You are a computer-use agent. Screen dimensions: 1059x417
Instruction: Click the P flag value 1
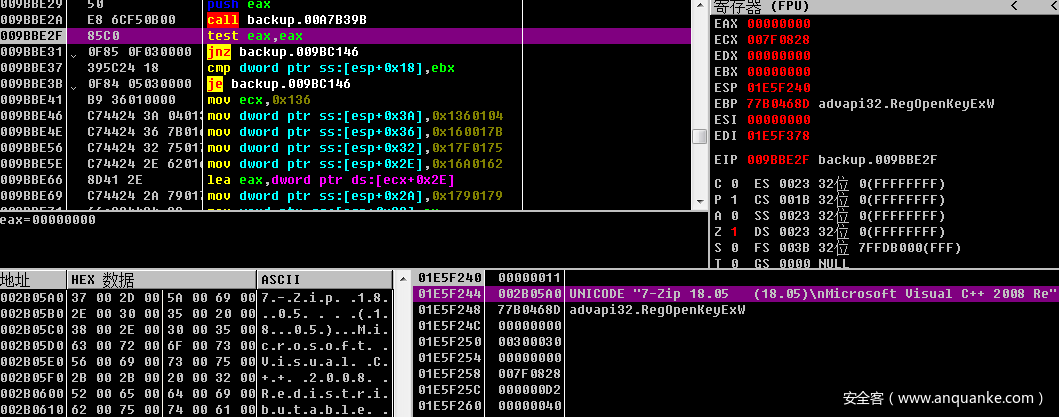coord(736,200)
